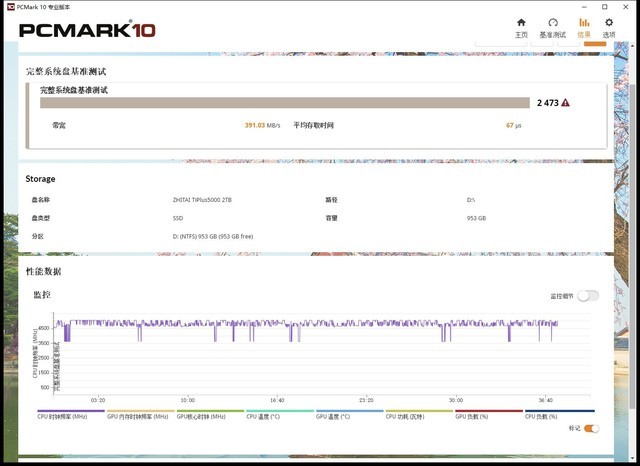Click the 性能数据 section heading

click(x=43, y=271)
